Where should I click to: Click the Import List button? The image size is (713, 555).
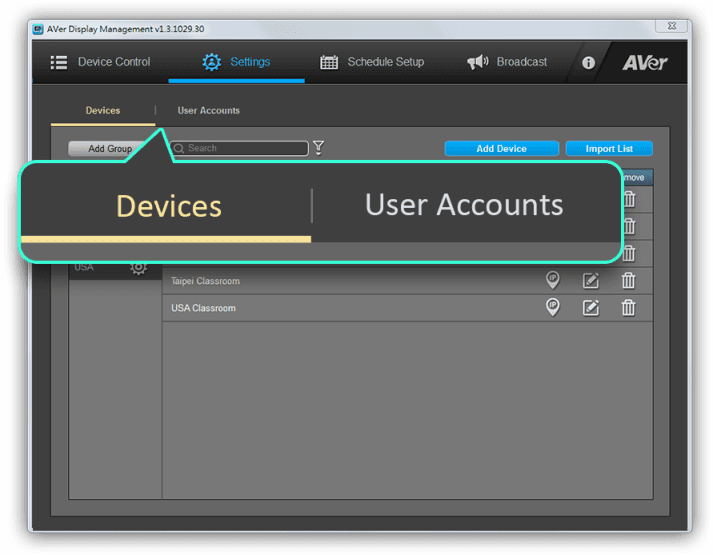click(x=609, y=149)
